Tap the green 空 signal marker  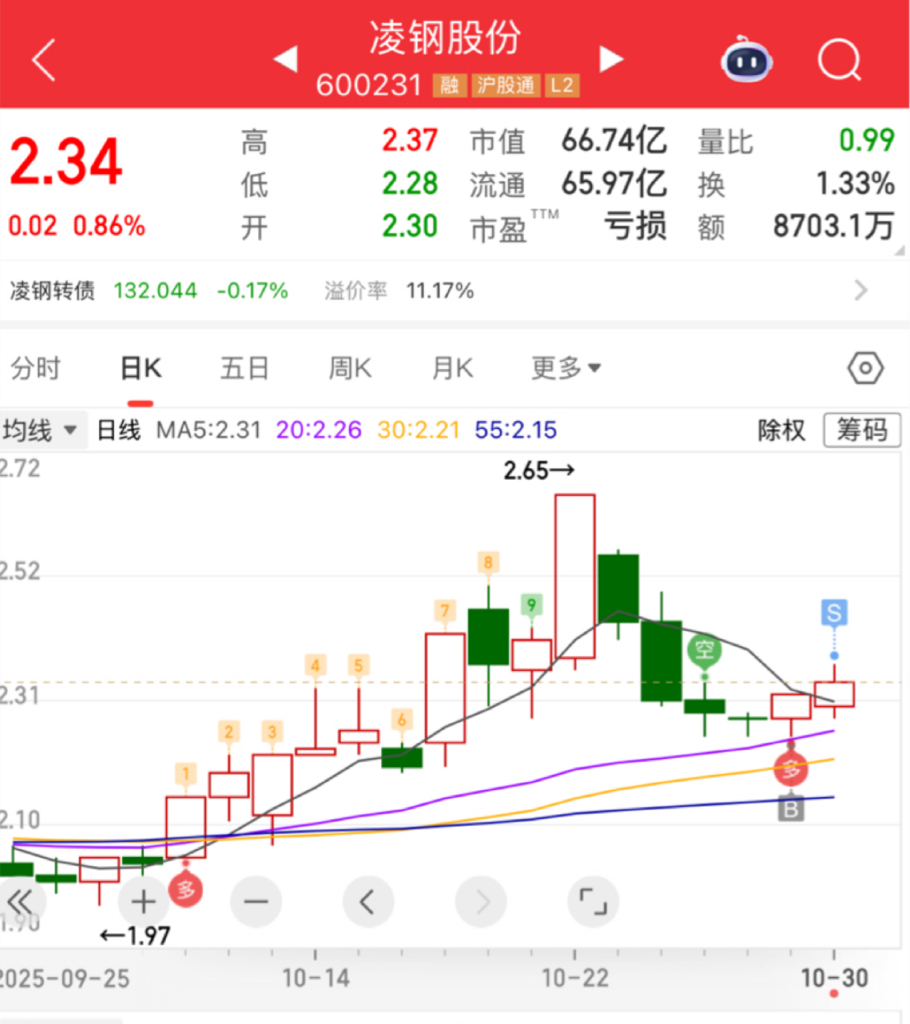tap(704, 650)
